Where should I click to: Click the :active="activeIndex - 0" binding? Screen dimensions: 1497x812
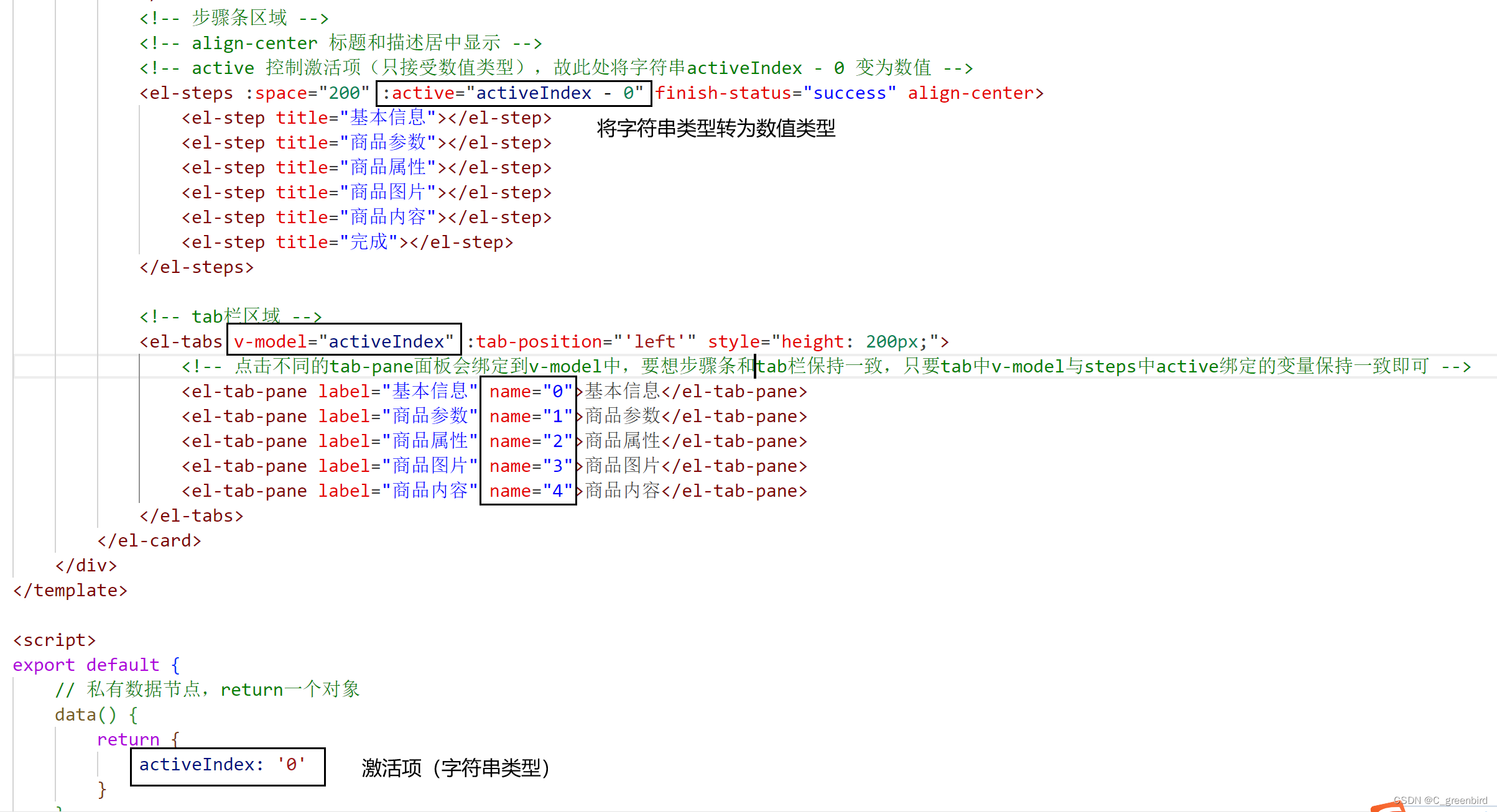[x=513, y=93]
